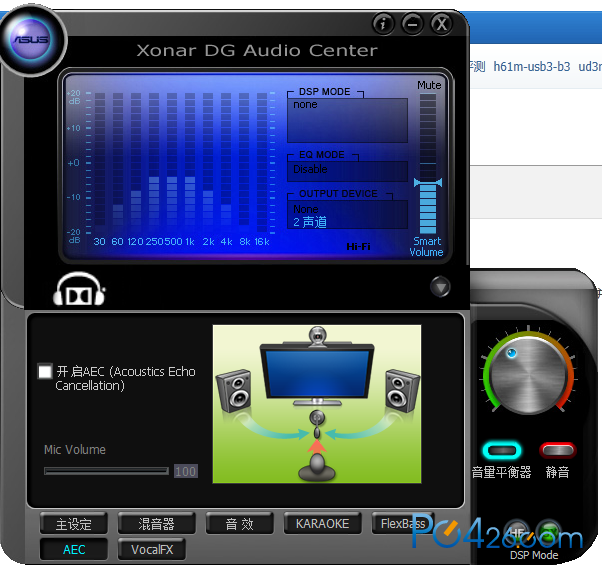Image resolution: width=602 pixels, height=567 pixels.
Task: Click the Mic Volume value 100
Action: click(186, 471)
